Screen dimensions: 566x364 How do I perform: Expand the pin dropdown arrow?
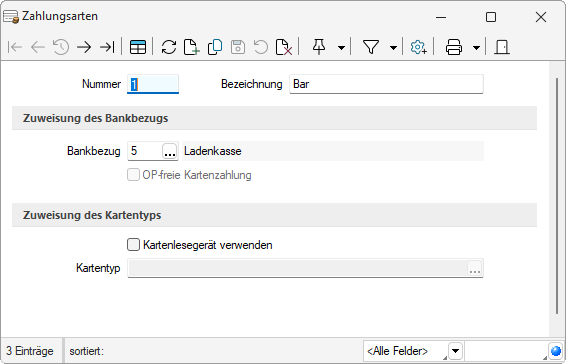click(x=341, y=48)
